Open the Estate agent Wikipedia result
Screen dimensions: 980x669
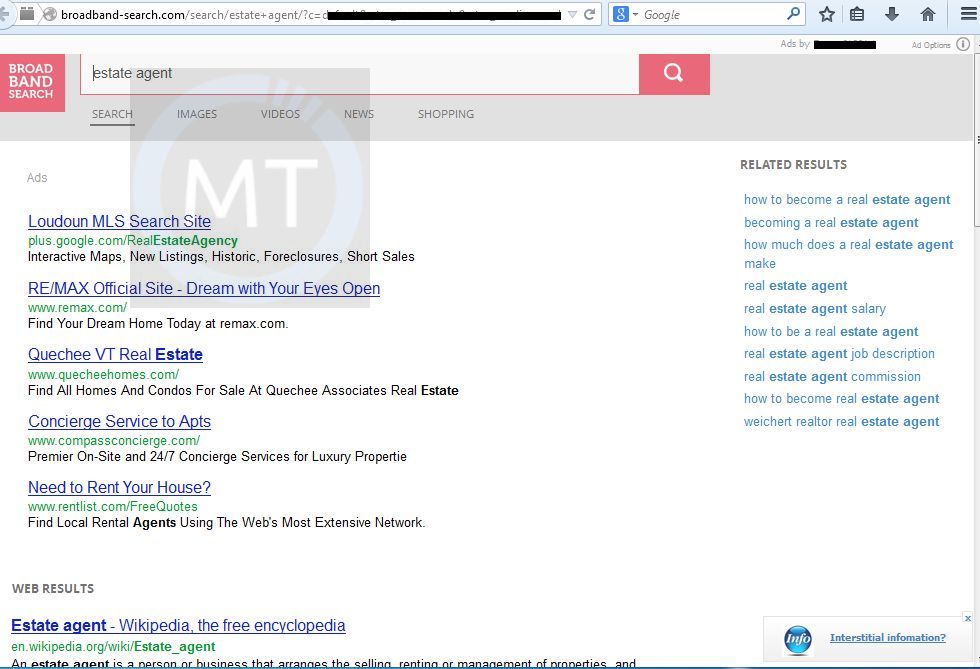(178, 625)
